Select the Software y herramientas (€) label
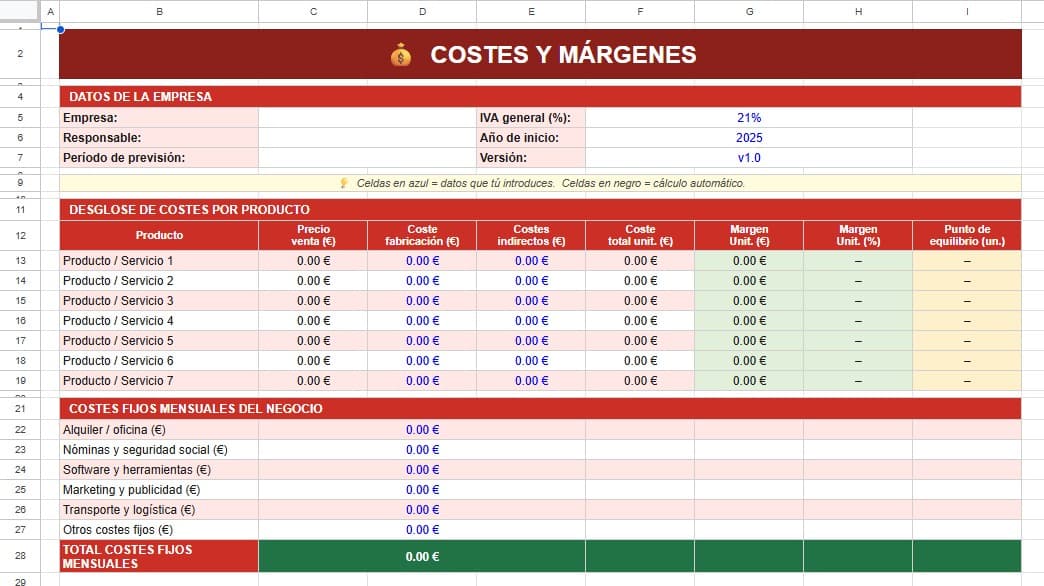 159,469
